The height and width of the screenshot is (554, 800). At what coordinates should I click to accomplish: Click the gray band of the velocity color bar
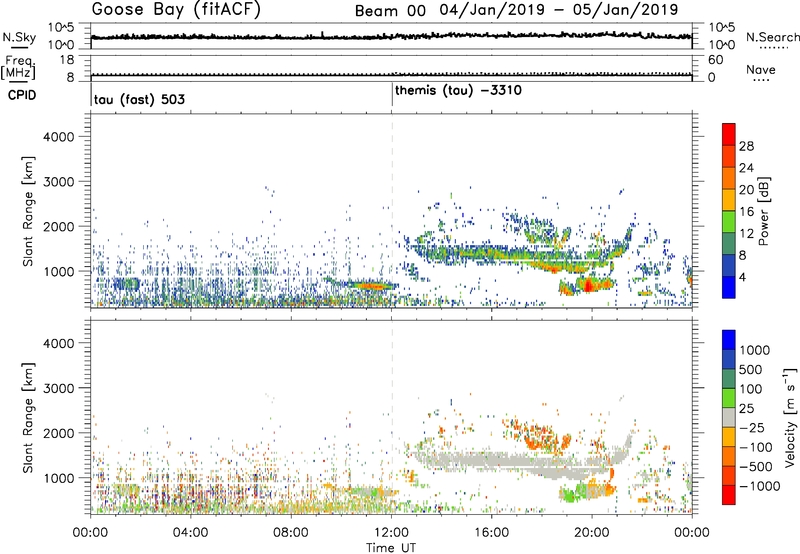729,418
